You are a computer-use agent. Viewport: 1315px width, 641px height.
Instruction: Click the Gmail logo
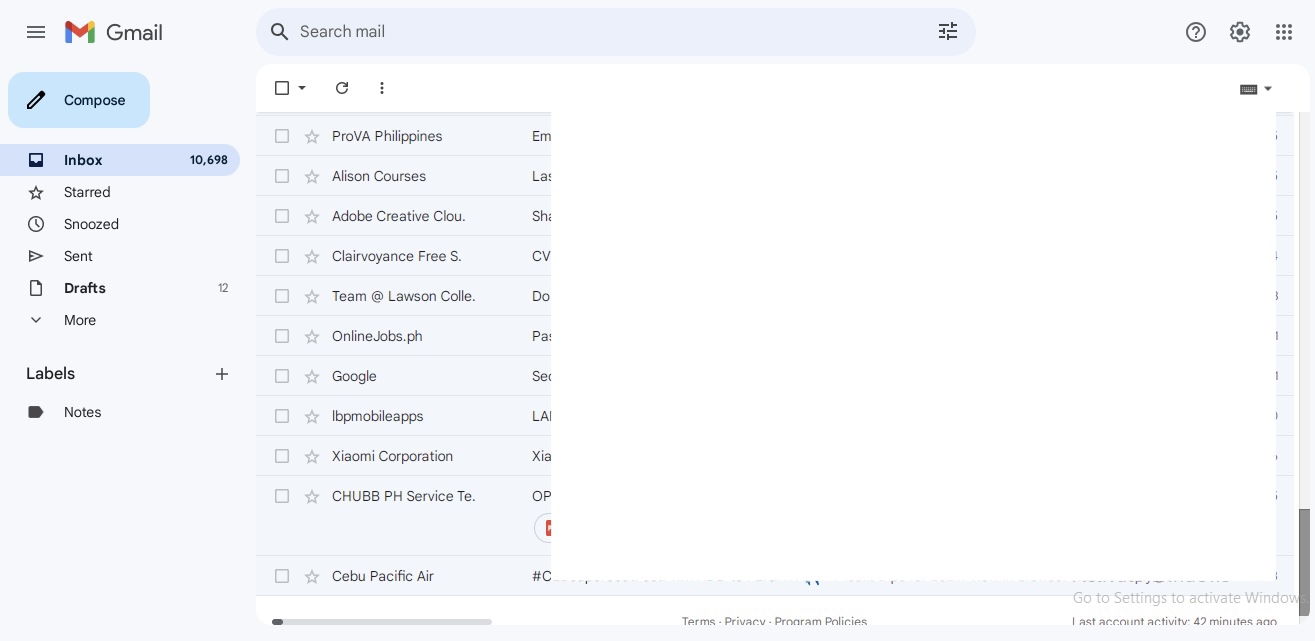[x=113, y=32]
